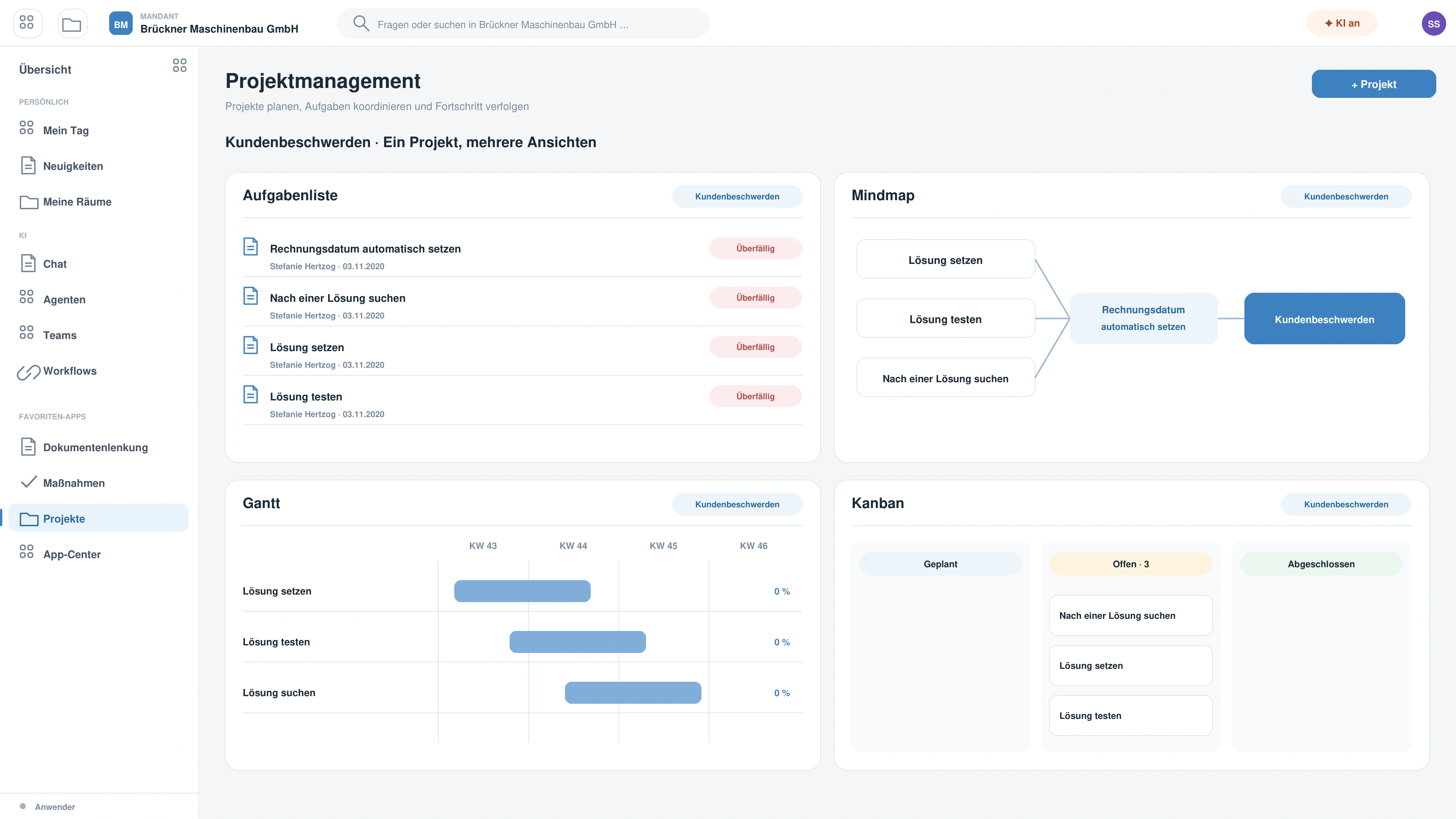Open Chat in sidebar
Viewport: 1456px width, 819px height.
pos(98,264)
